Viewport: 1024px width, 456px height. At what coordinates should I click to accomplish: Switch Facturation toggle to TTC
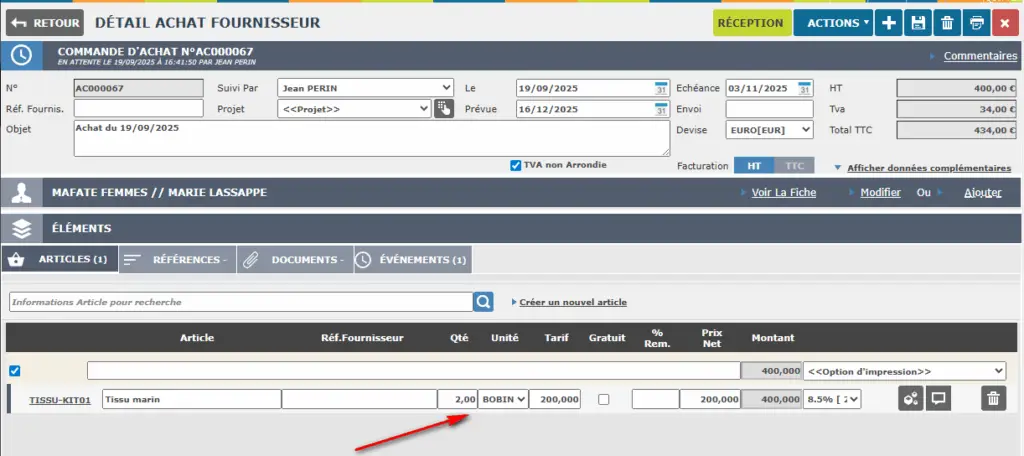[794, 166]
